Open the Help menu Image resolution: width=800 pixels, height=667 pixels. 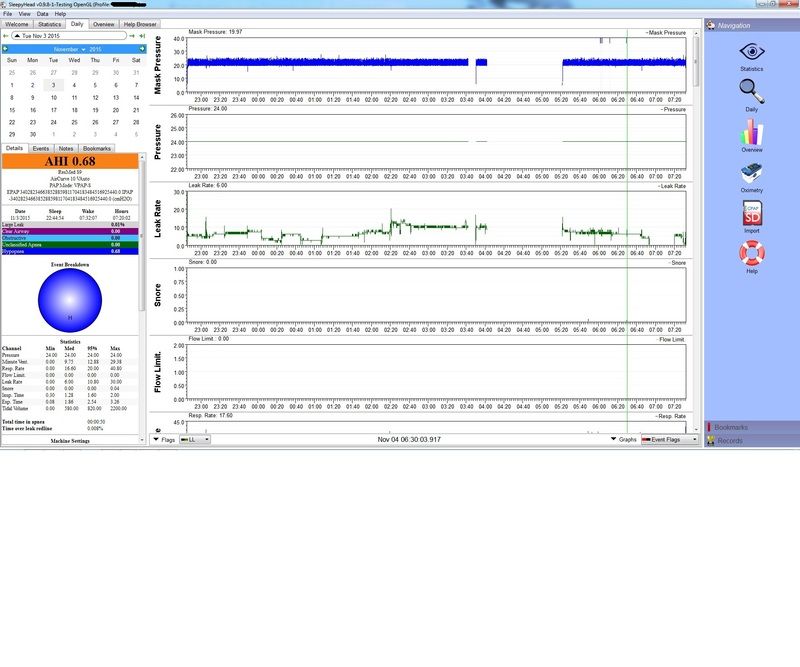pyautogui.click(x=60, y=14)
